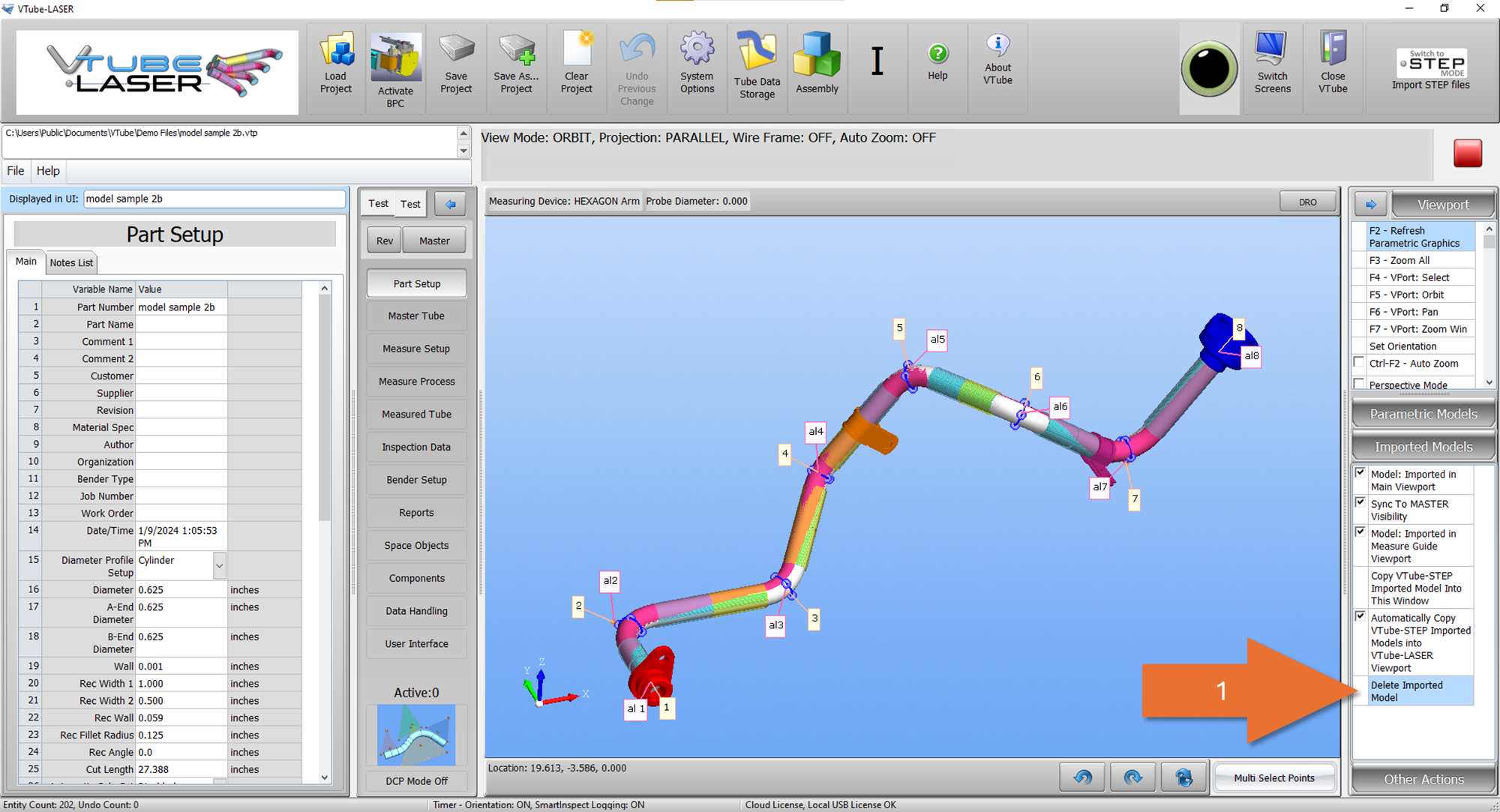Click the file path down arrow
1500x812 pixels.
[463, 151]
